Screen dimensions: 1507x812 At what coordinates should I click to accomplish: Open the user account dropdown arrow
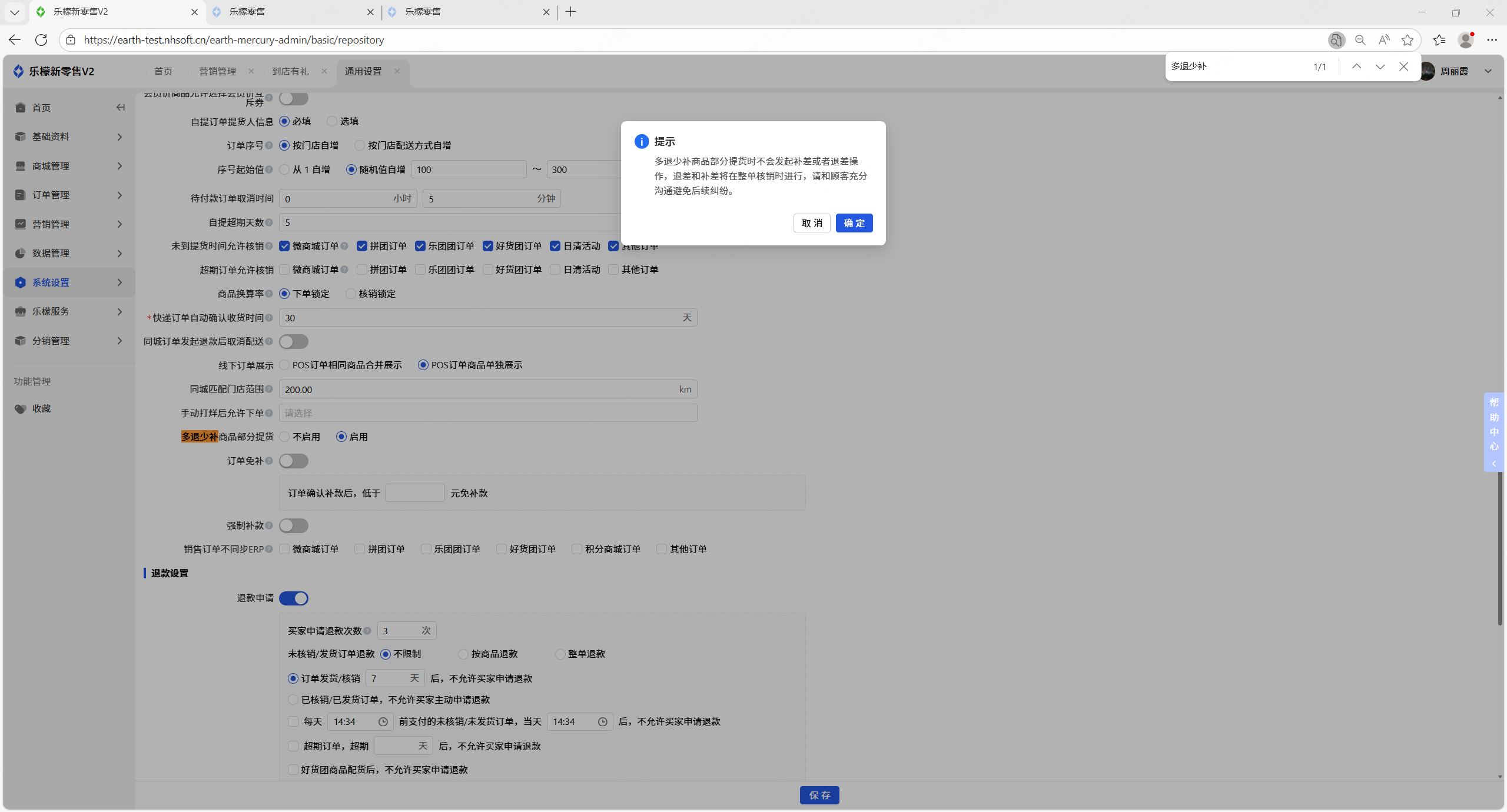[1488, 71]
